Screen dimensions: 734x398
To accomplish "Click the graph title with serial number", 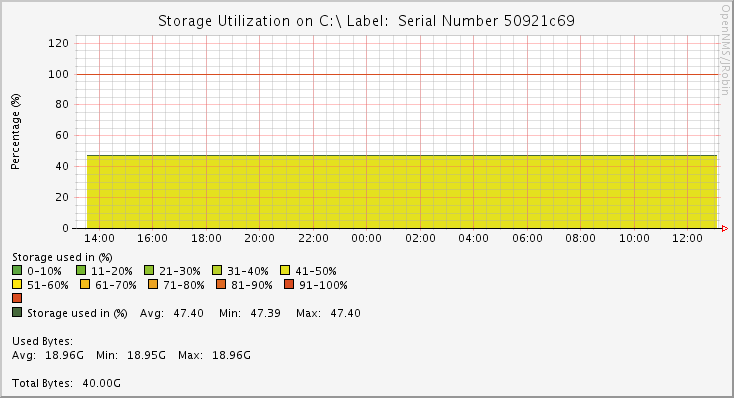I will point(366,21).
